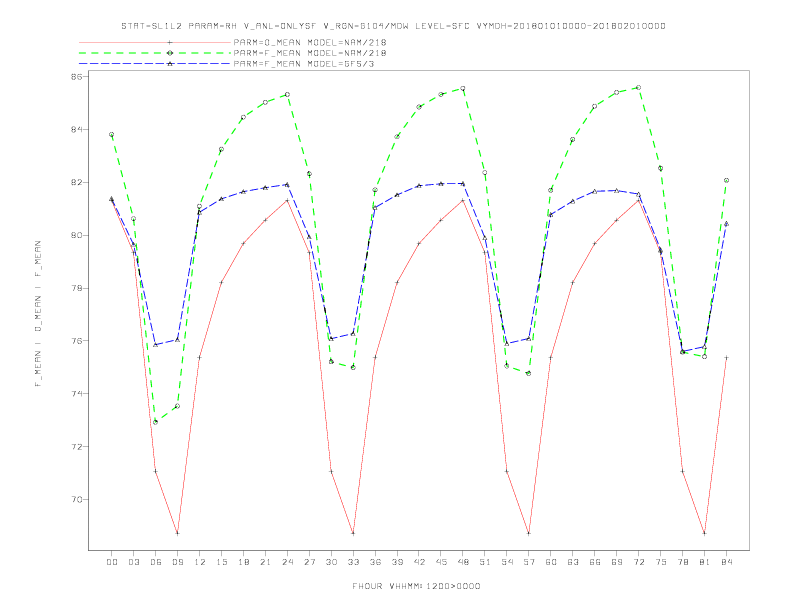
Task: Click red observed minimum point at hour 57
Action: 529,533
